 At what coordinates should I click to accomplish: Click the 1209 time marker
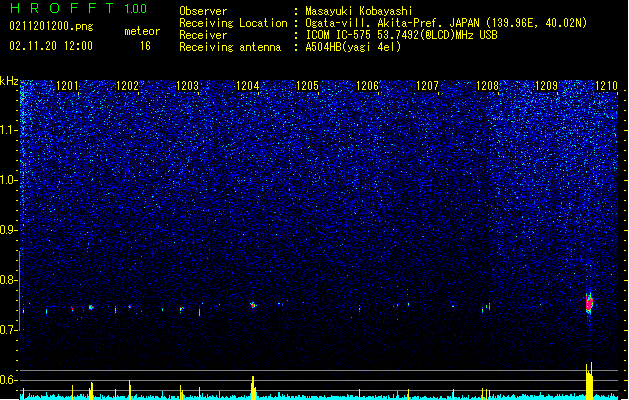point(547,86)
